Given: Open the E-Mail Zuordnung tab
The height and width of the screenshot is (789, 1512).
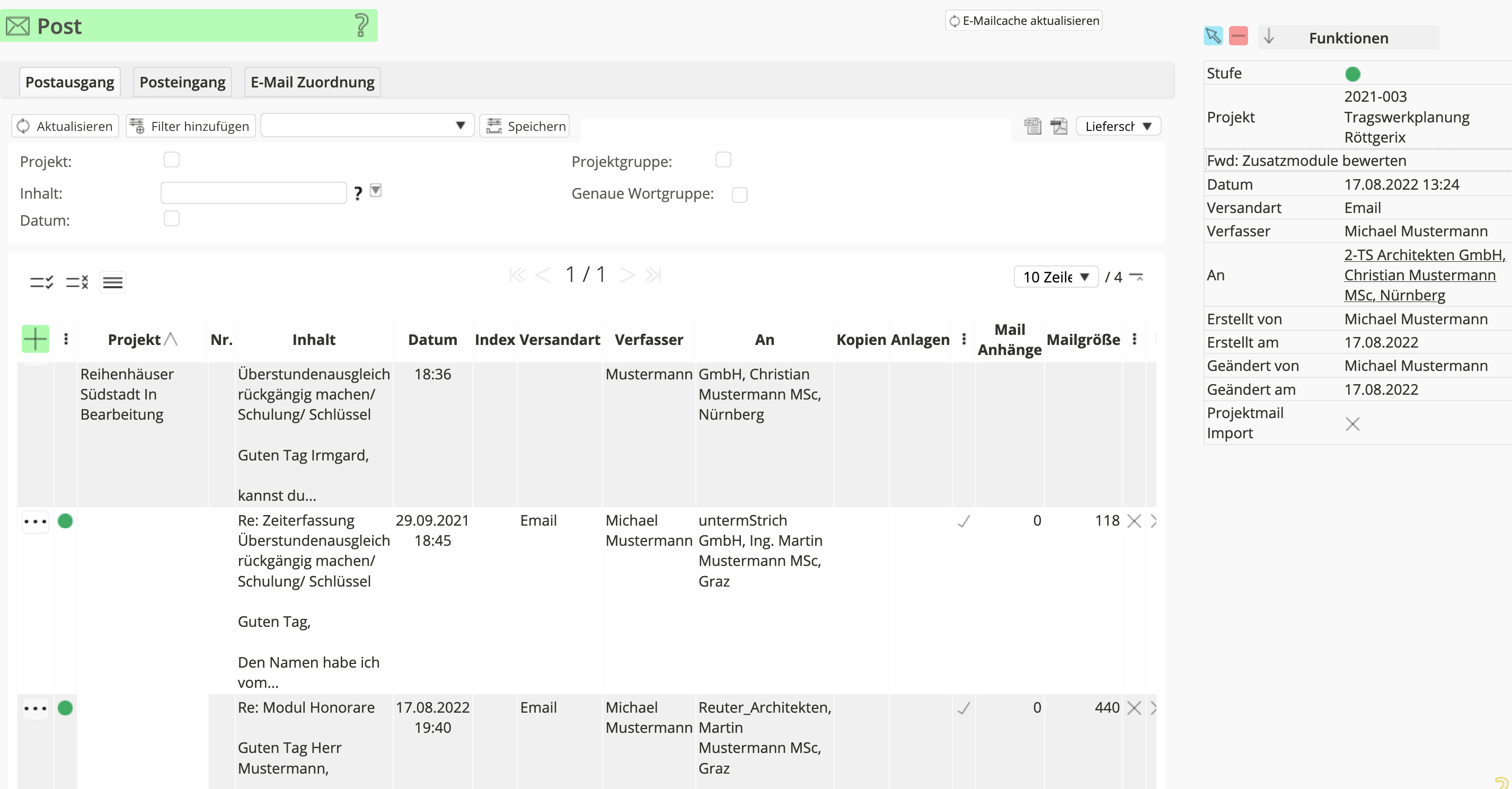Looking at the screenshot, I should point(312,82).
